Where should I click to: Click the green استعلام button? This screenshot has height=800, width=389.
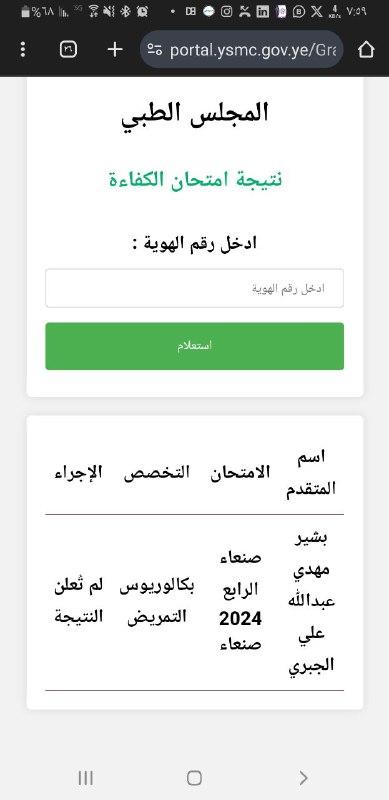194,346
